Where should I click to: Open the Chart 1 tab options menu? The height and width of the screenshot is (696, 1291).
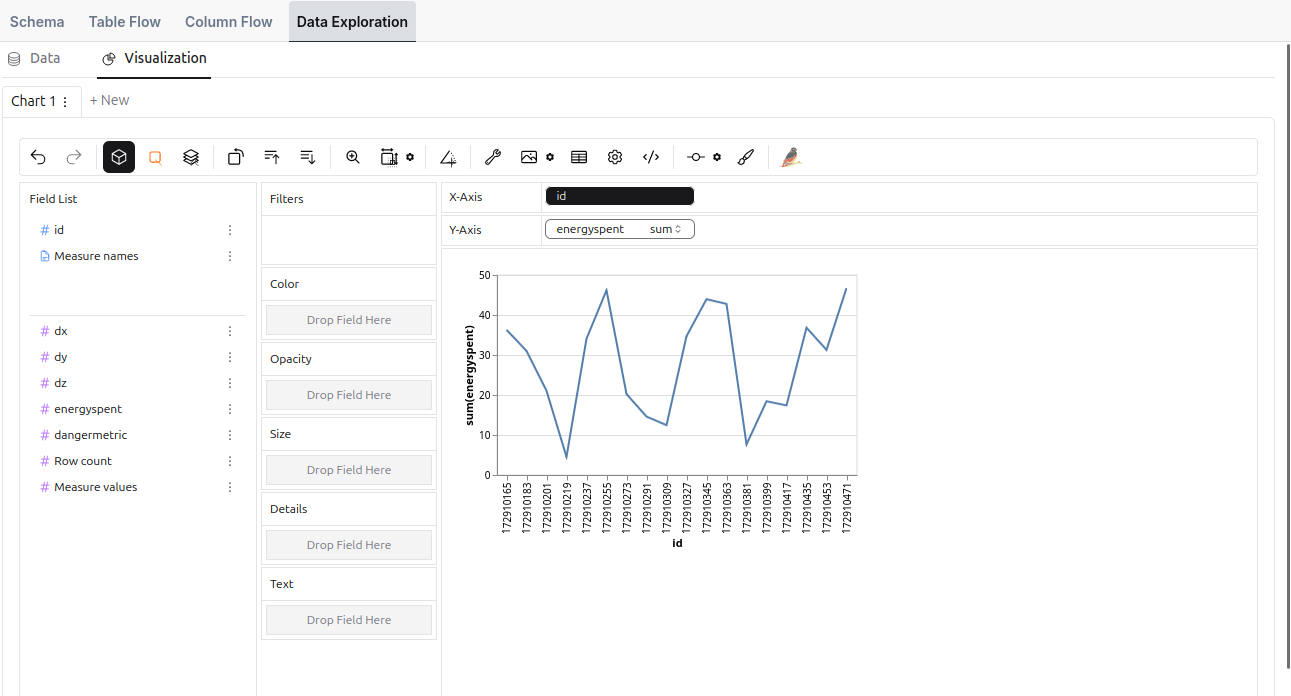66,101
